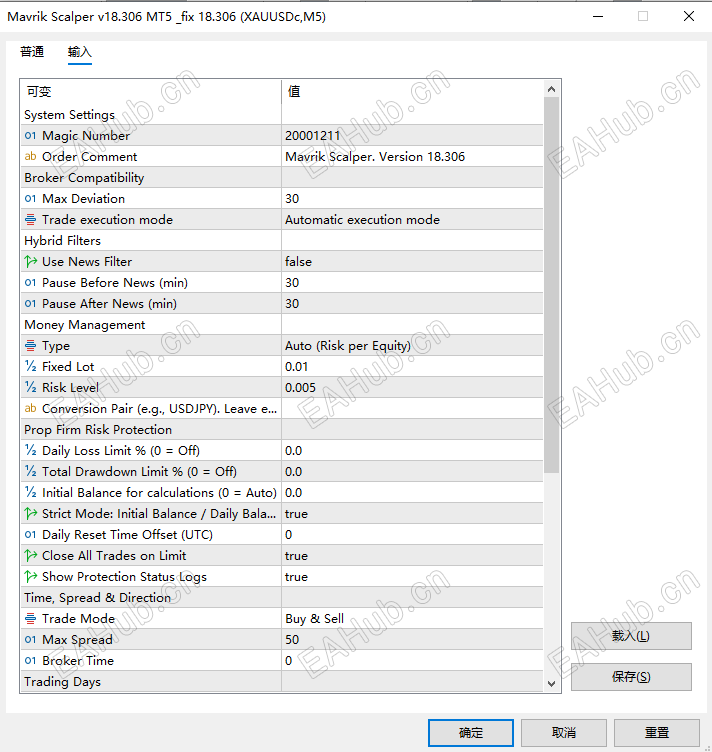712x752 pixels.
Task: Click the 保存(S) button
Action: 631,677
